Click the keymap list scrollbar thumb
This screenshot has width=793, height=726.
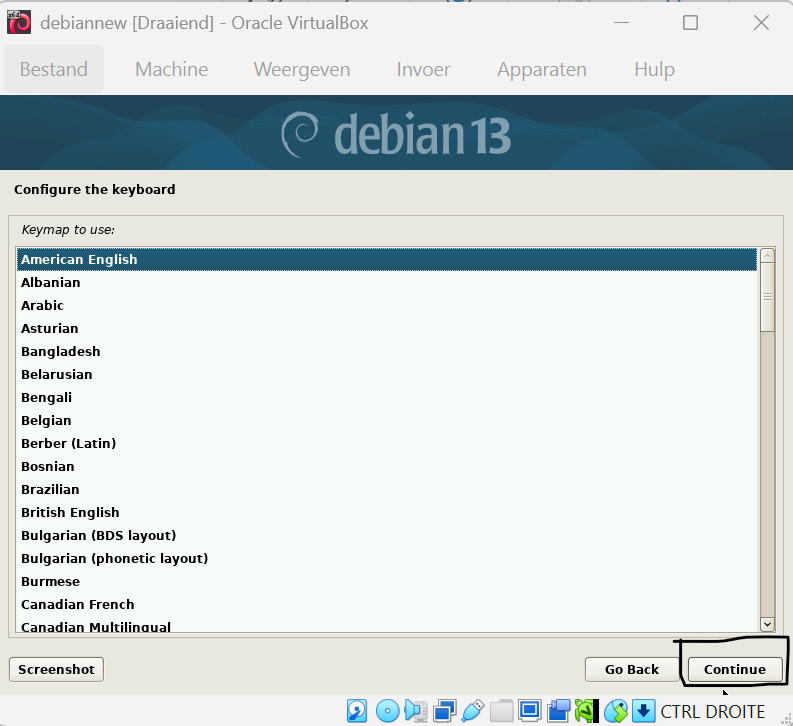point(767,297)
